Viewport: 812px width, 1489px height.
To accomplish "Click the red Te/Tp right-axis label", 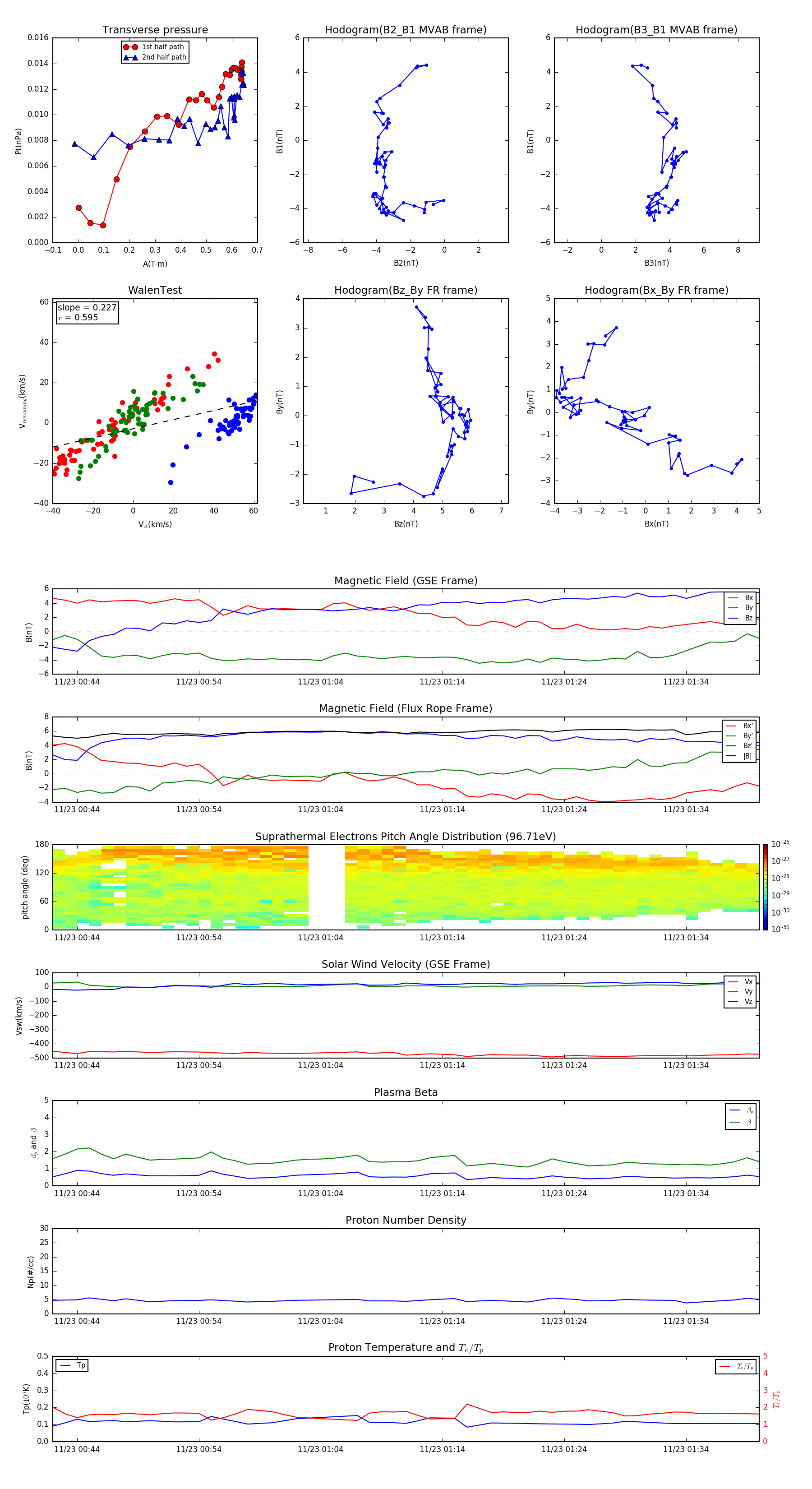I will click(x=776, y=1399).
